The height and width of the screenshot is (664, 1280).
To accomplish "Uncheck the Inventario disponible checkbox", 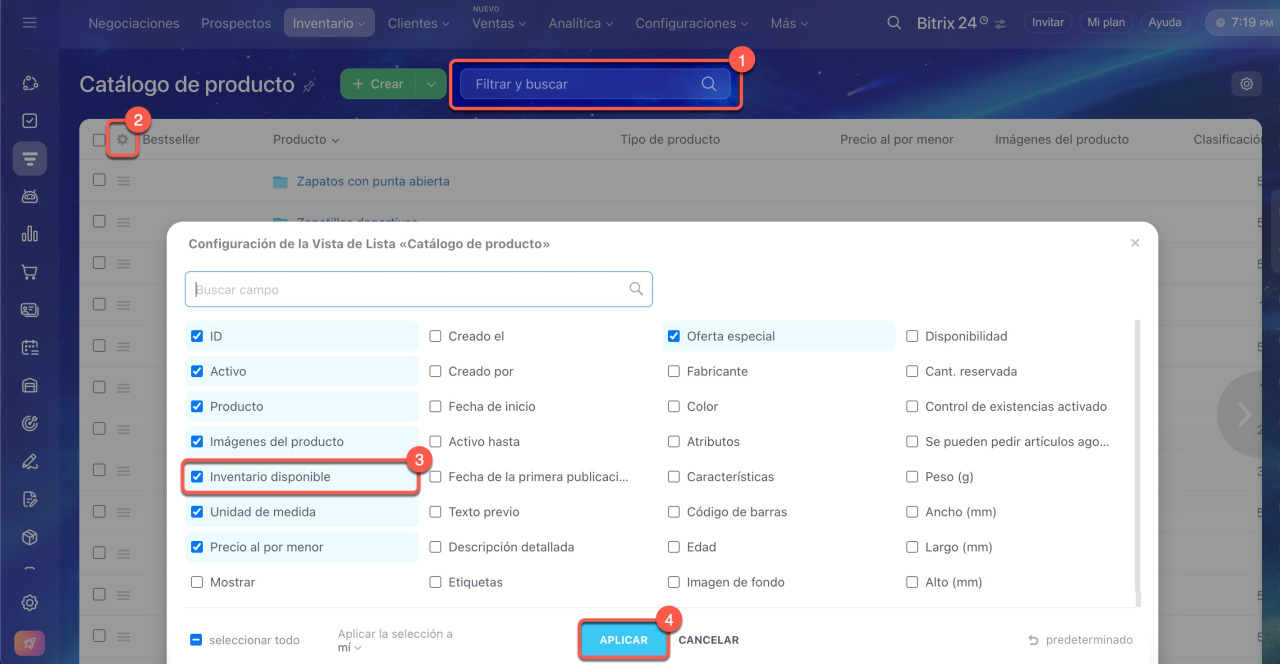I will click(197, 477).
